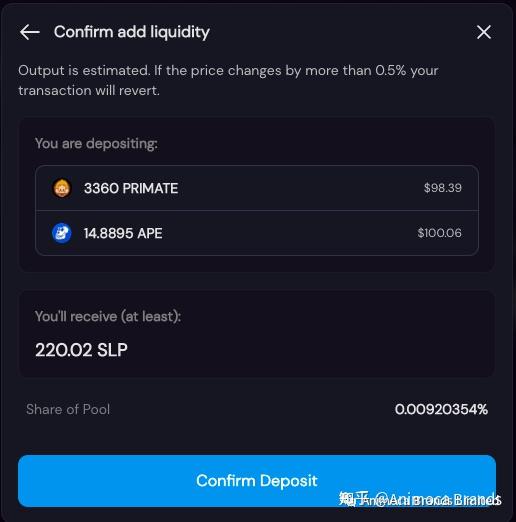Click the 220.02 SLP receive amount
This screenshot has width=516, height=522.
(x=81, y=350)
